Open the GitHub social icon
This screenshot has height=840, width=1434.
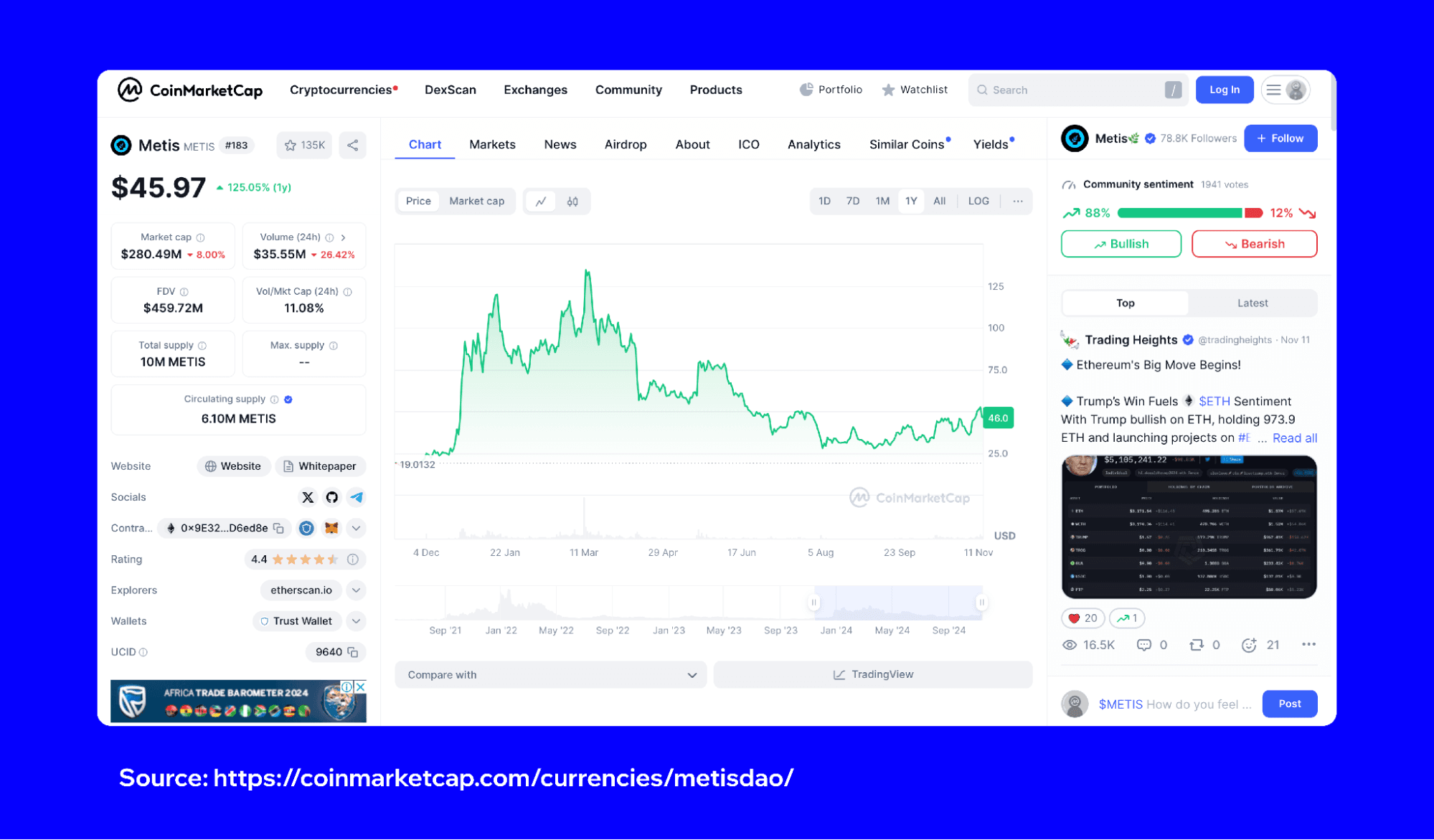(x=332, y=497)
